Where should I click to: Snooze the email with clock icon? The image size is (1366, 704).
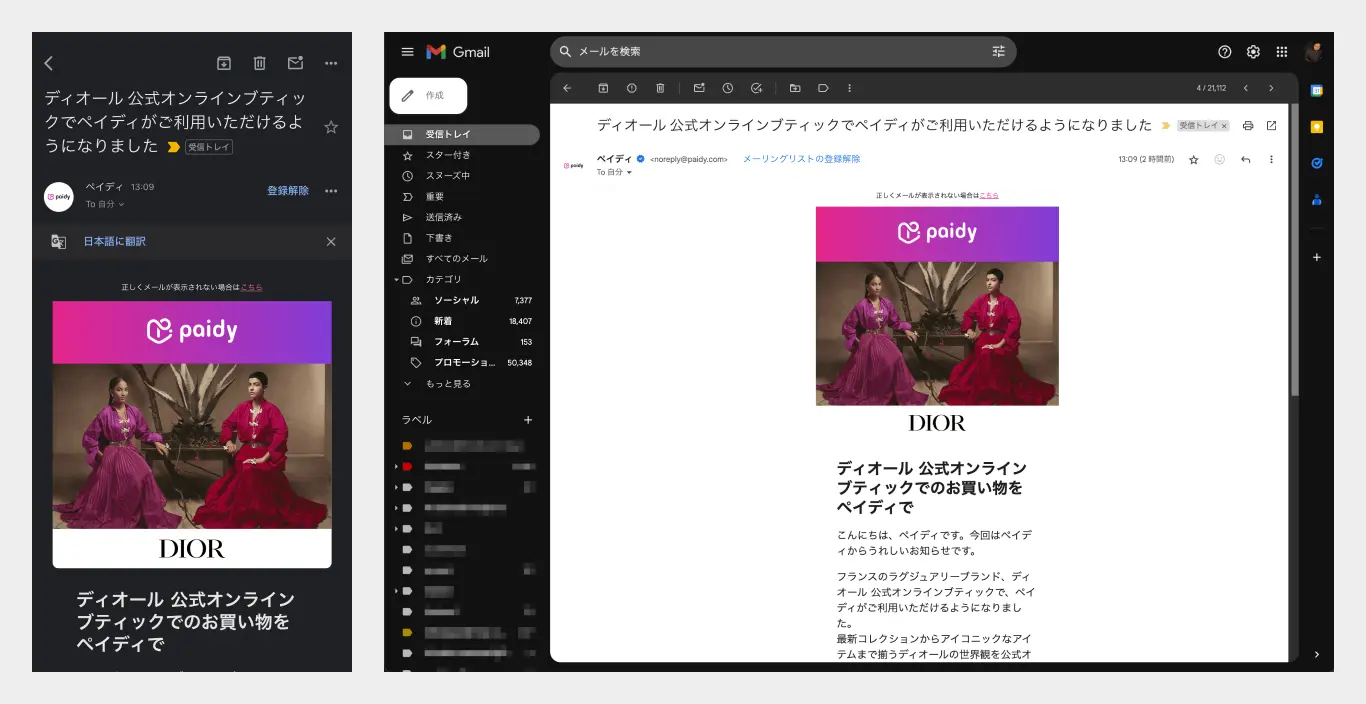point(727,88)
